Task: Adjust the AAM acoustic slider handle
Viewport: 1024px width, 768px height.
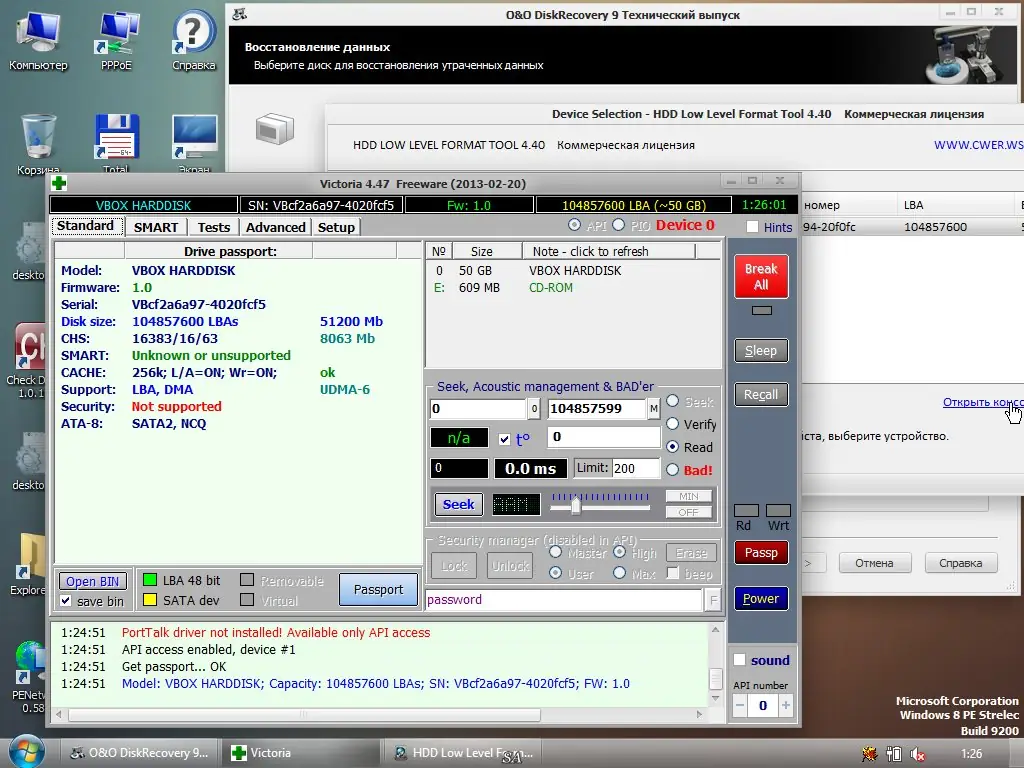Action: coord(575,506)
